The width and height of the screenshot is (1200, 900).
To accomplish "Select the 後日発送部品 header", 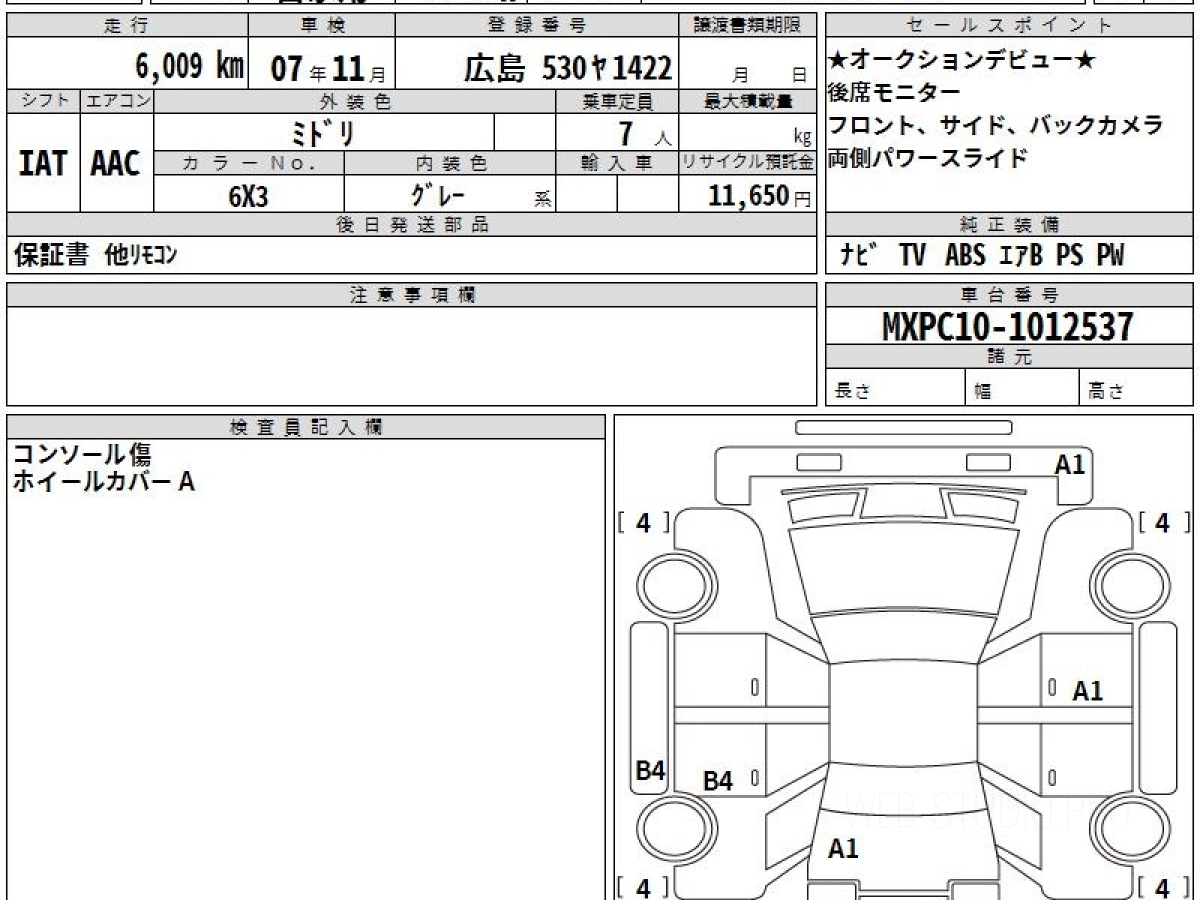I will (x=411, y=225).
